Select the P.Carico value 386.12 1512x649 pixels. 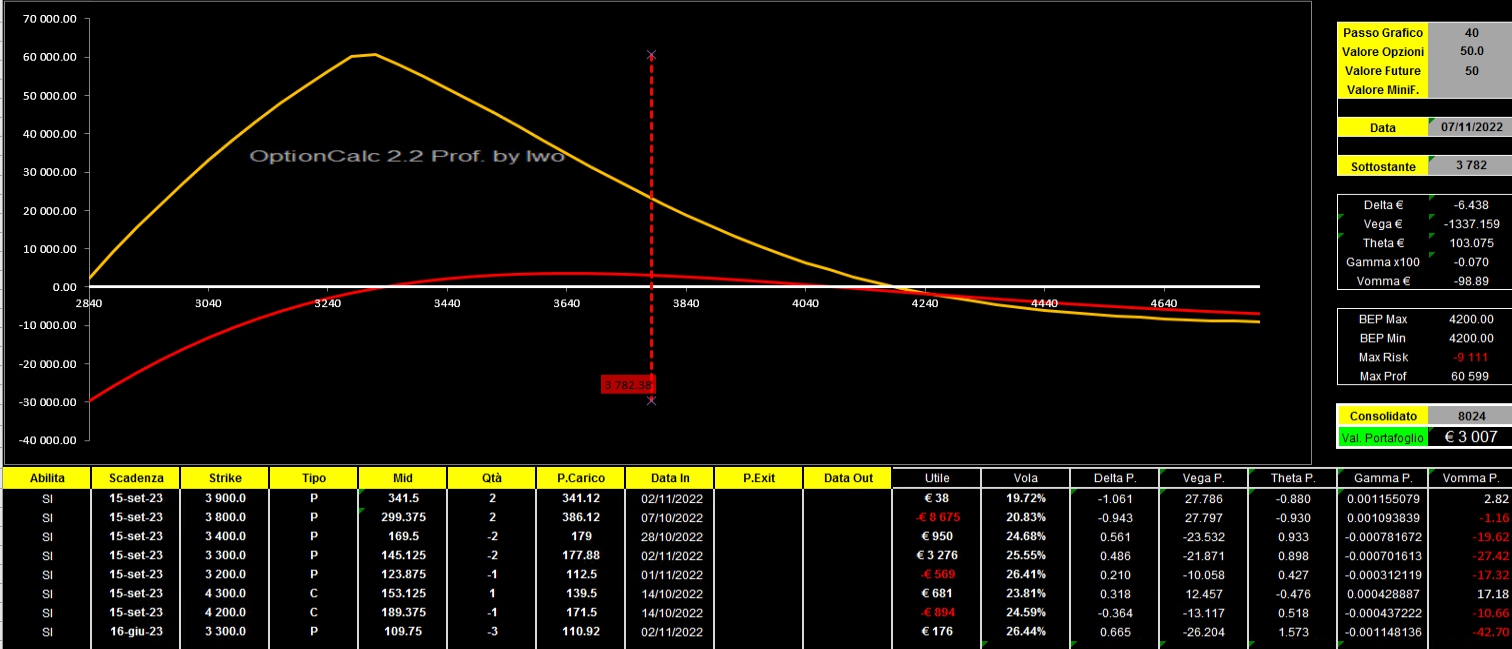point(580,517)
